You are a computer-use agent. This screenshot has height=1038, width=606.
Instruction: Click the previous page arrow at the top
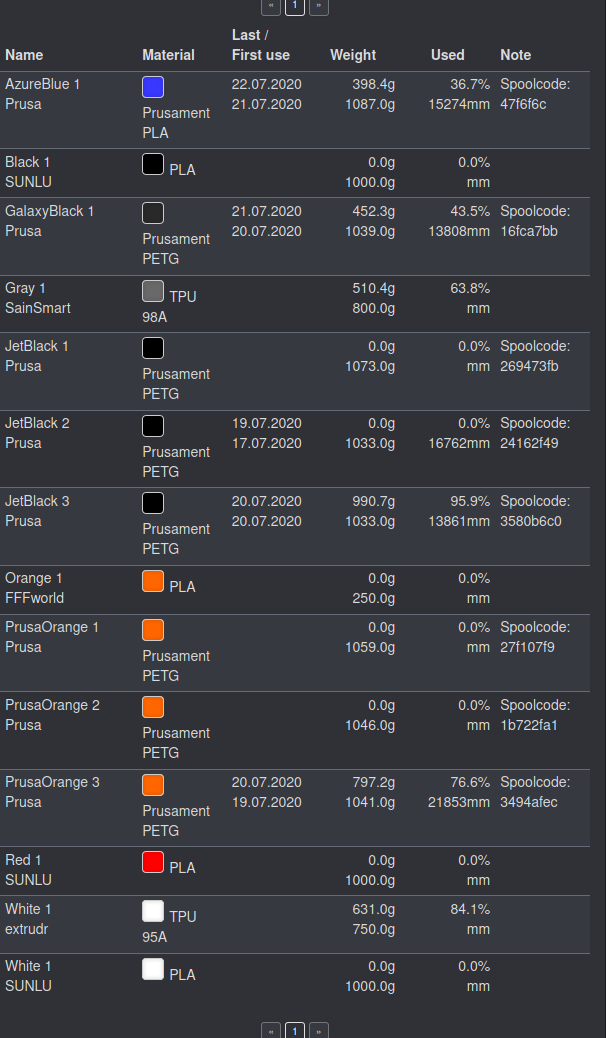click(x=270, y=7)
